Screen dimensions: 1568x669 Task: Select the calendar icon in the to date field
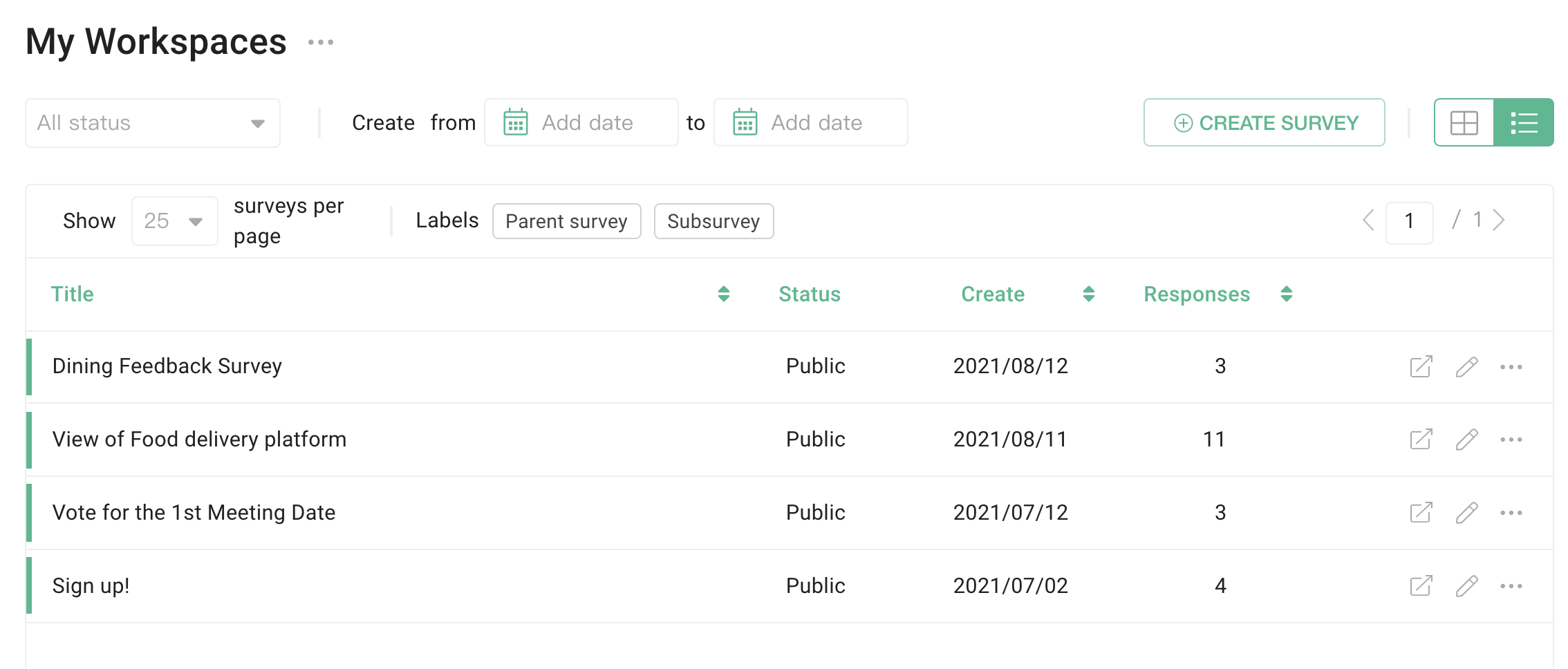tap(745, 122)
